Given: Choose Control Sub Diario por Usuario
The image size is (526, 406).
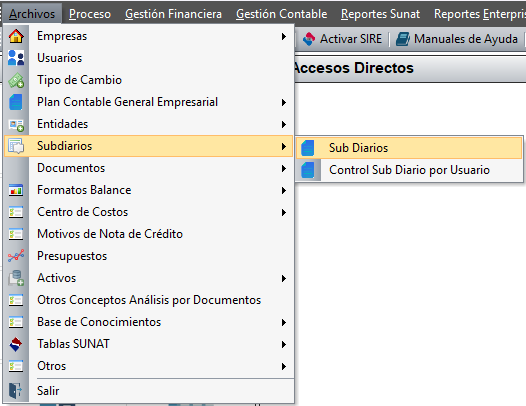Looking at the screenshot, I should pyautogui.click(x=409, y=170).
